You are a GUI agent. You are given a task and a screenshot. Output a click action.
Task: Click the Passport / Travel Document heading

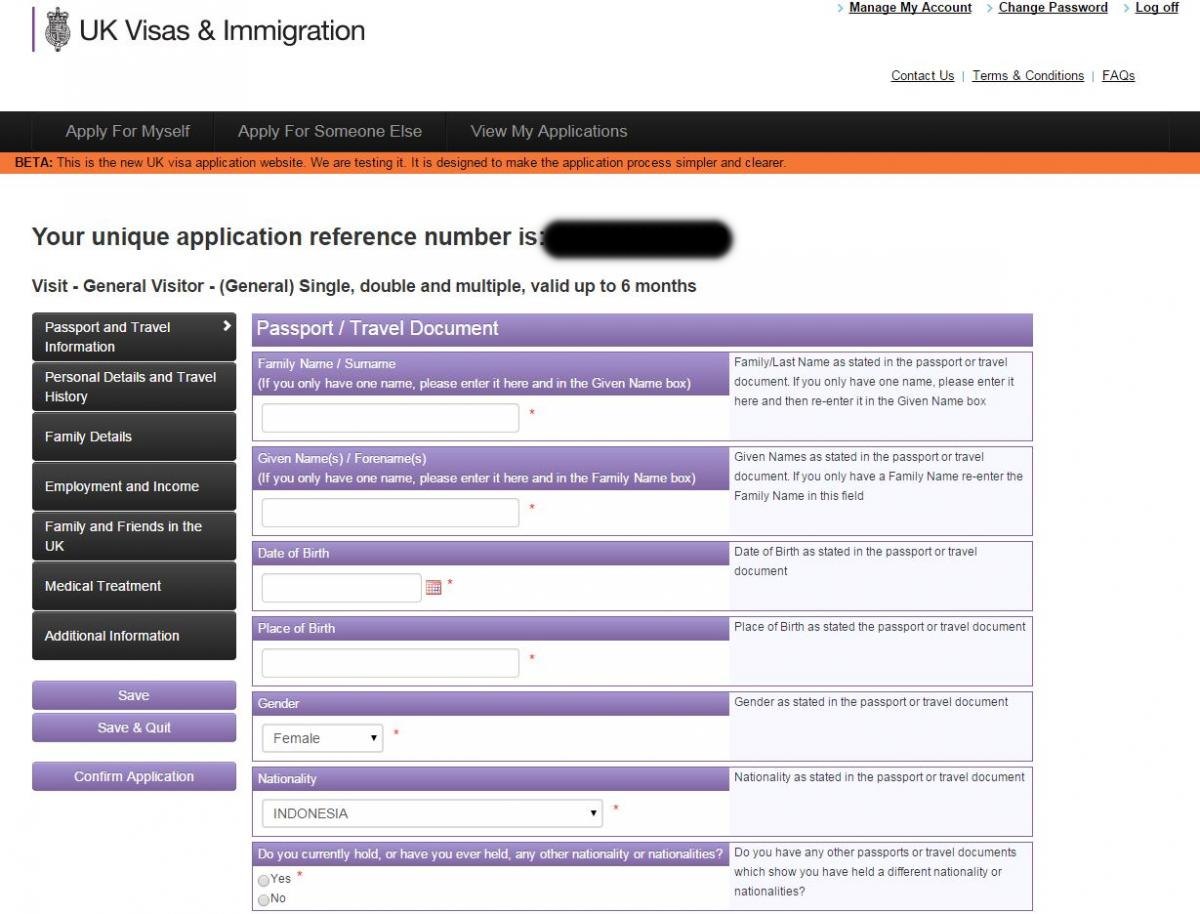pos(378,328)
